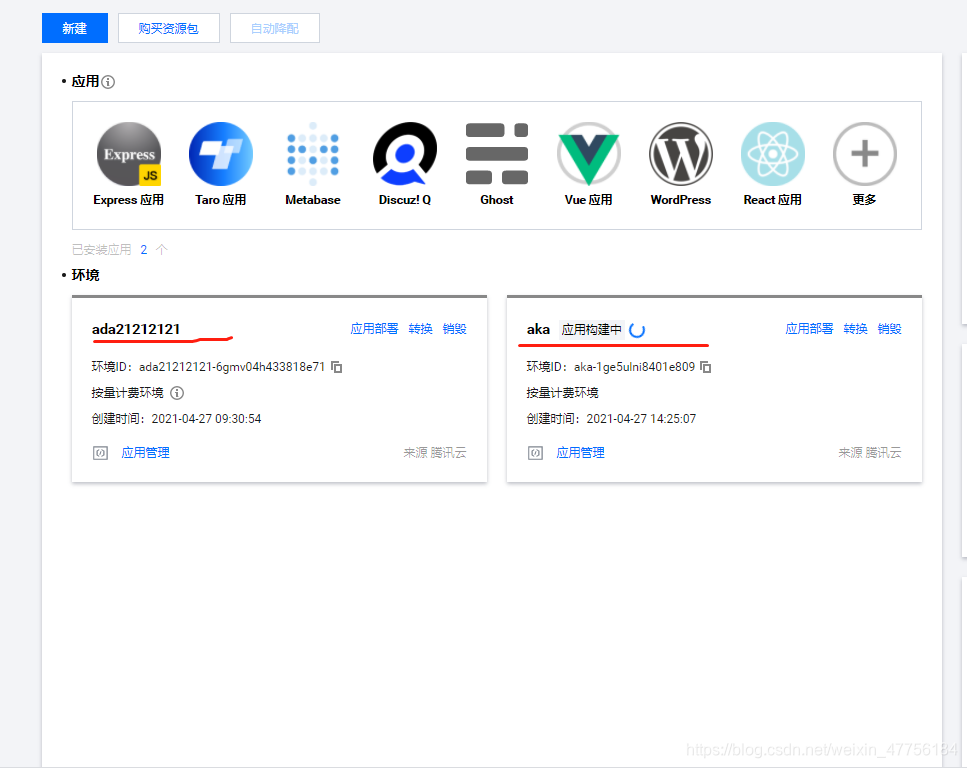Open the Metabase application template
Viewport: 967px width, 768px height.
[x=312, y=155]
